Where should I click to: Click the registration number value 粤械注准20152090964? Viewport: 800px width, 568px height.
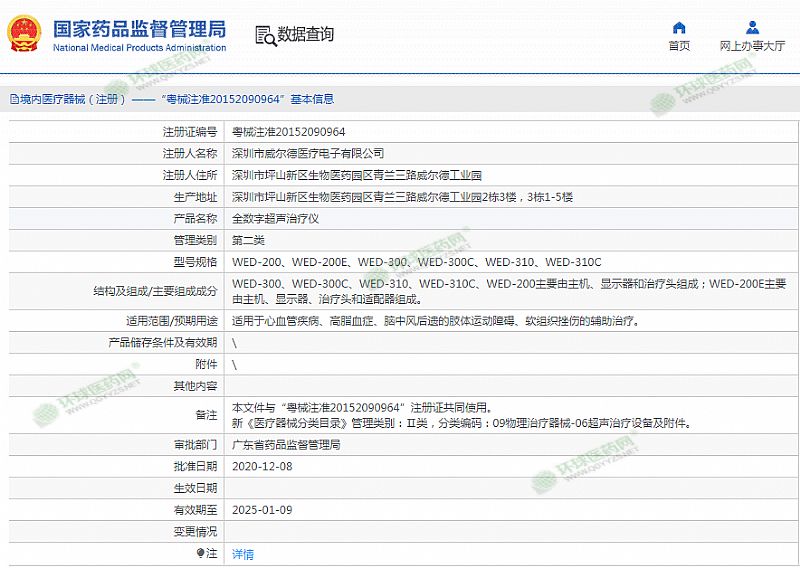(x=289, y=131)
